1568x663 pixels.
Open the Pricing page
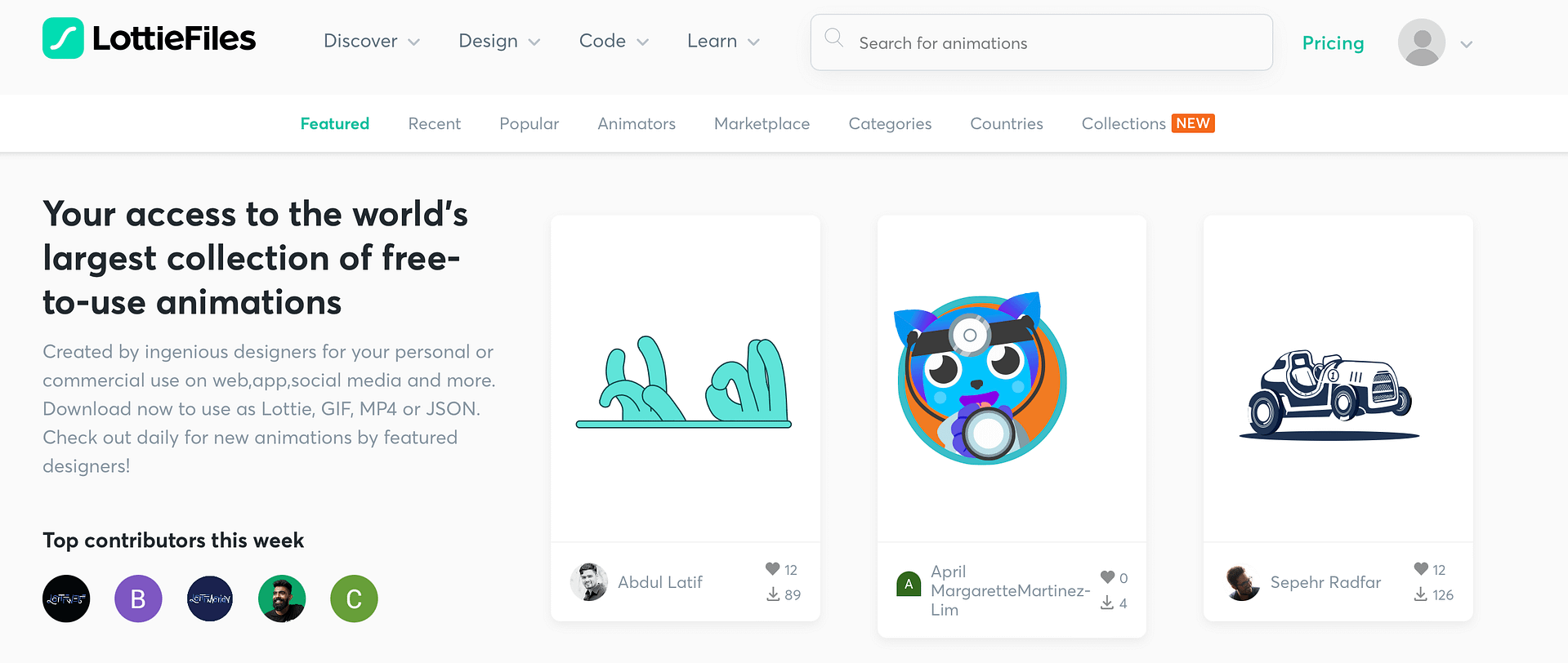(x=1333, y=42)
